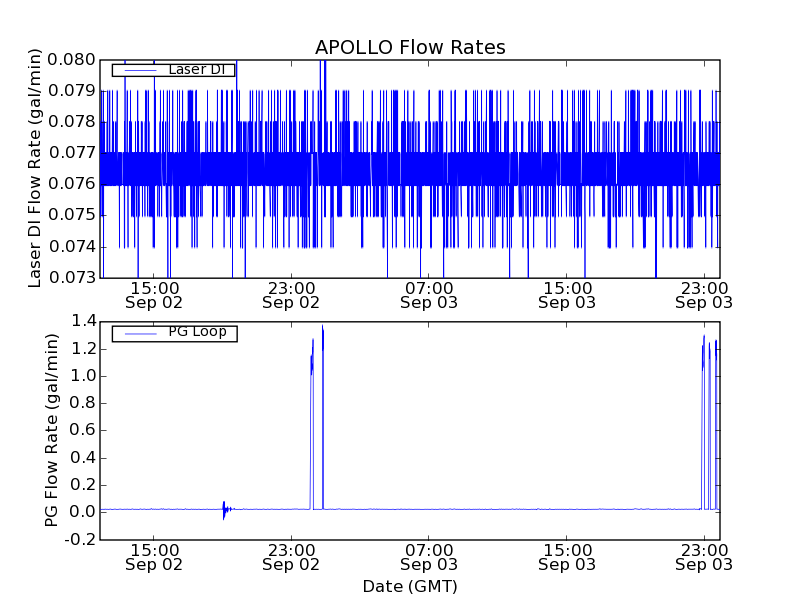800x600 pixels.
Task: Click the 'APOLLO Flow Rates' chart title
Action: [x=410, y=47]
